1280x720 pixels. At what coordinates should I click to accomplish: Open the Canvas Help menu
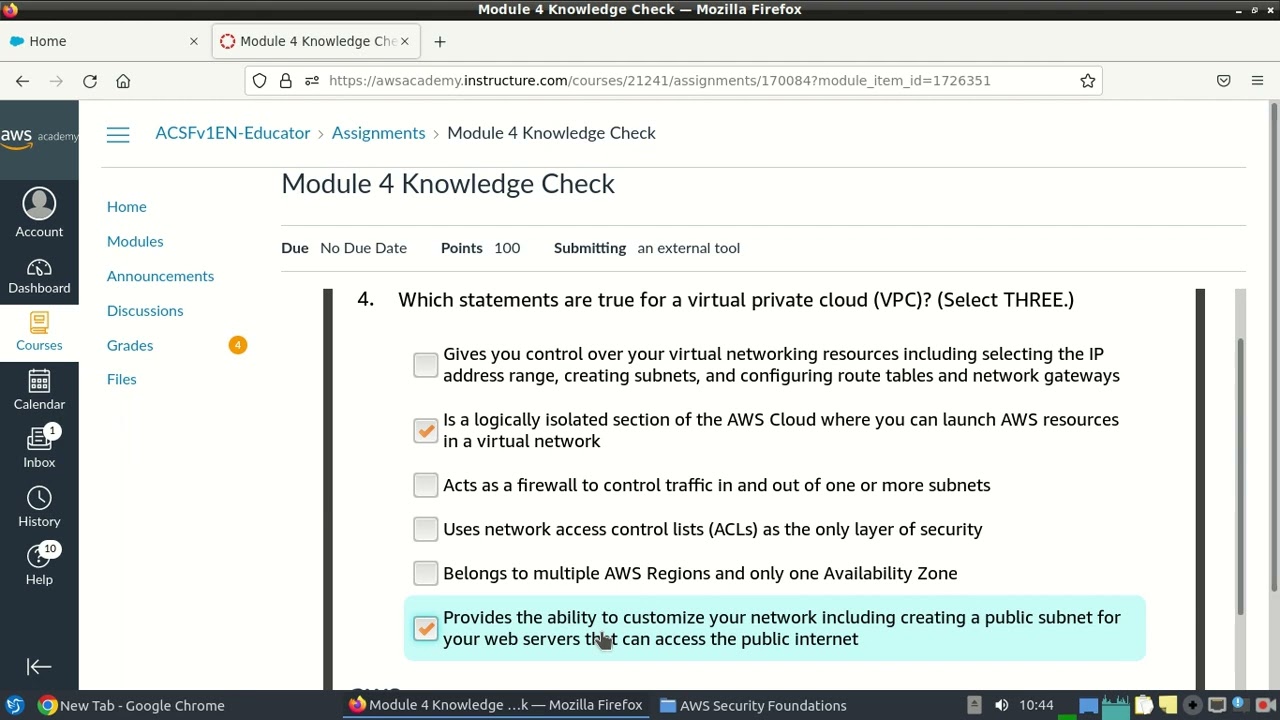[x=39, y=565]
